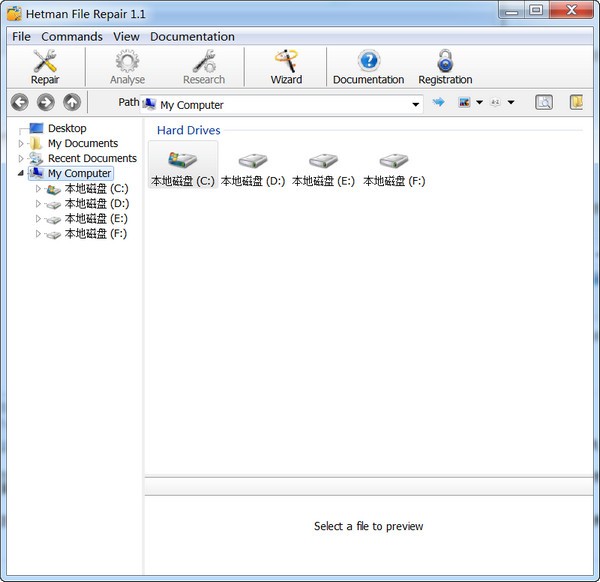Expand drive (E:) in the tree

click(x=38, y=218)
